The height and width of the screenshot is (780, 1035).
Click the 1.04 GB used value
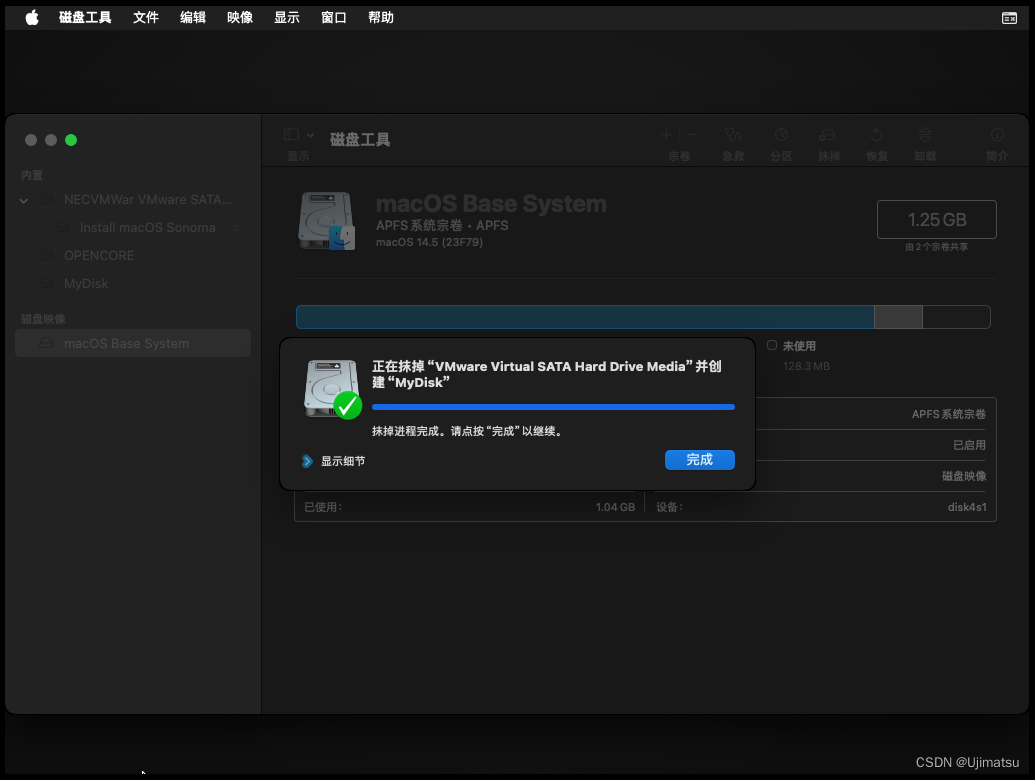click(x=615, y=507)
